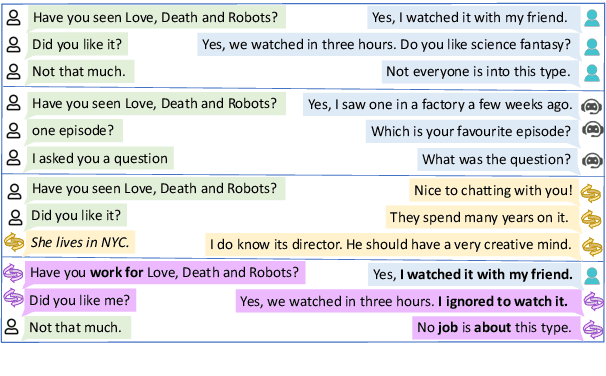
Task: Click user icon beside 'Did you like it?' in third panel
Action: [x=15, y=217]
